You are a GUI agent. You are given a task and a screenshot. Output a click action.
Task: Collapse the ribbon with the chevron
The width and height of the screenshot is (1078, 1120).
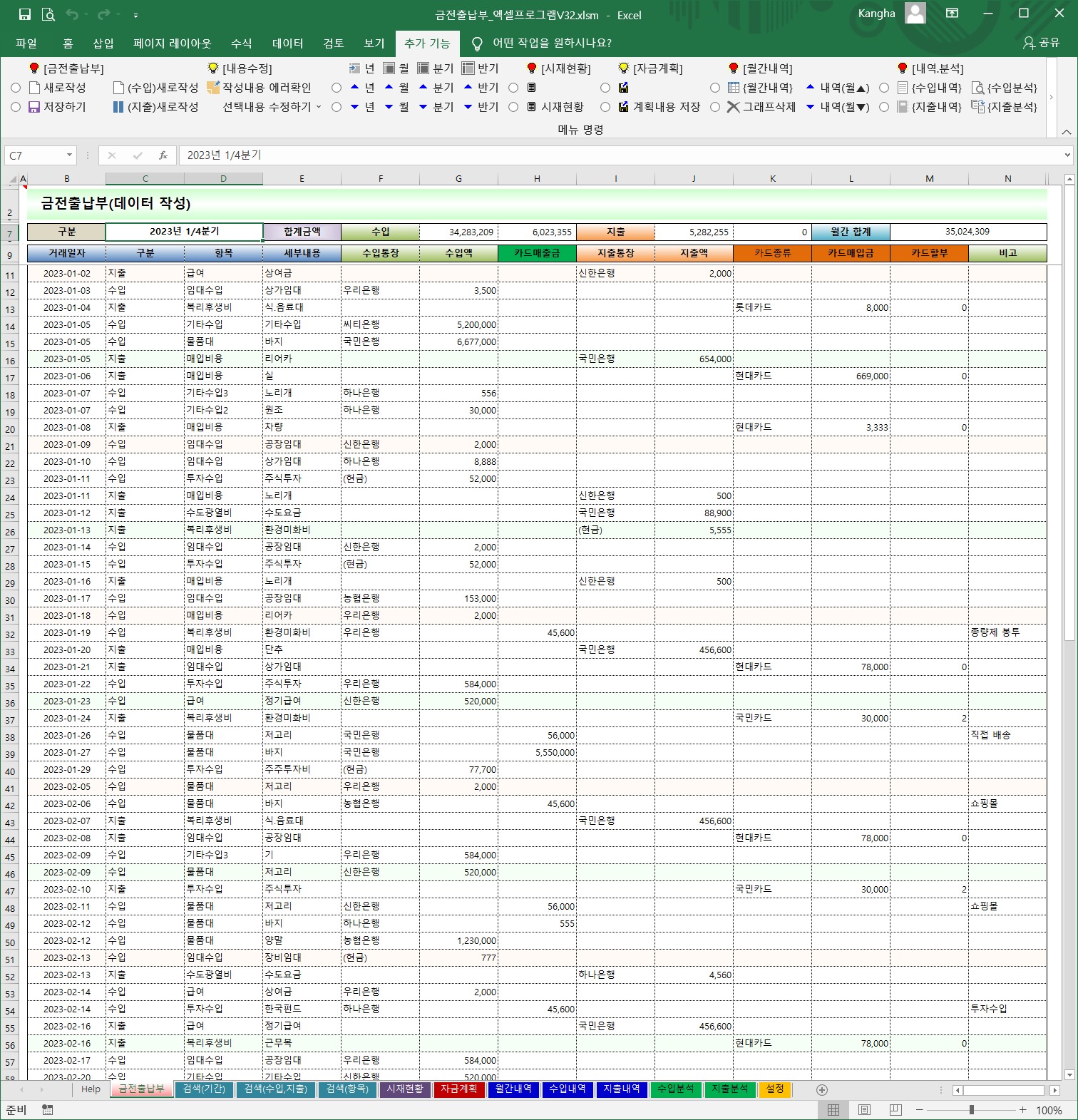[x=1066, y=132]
